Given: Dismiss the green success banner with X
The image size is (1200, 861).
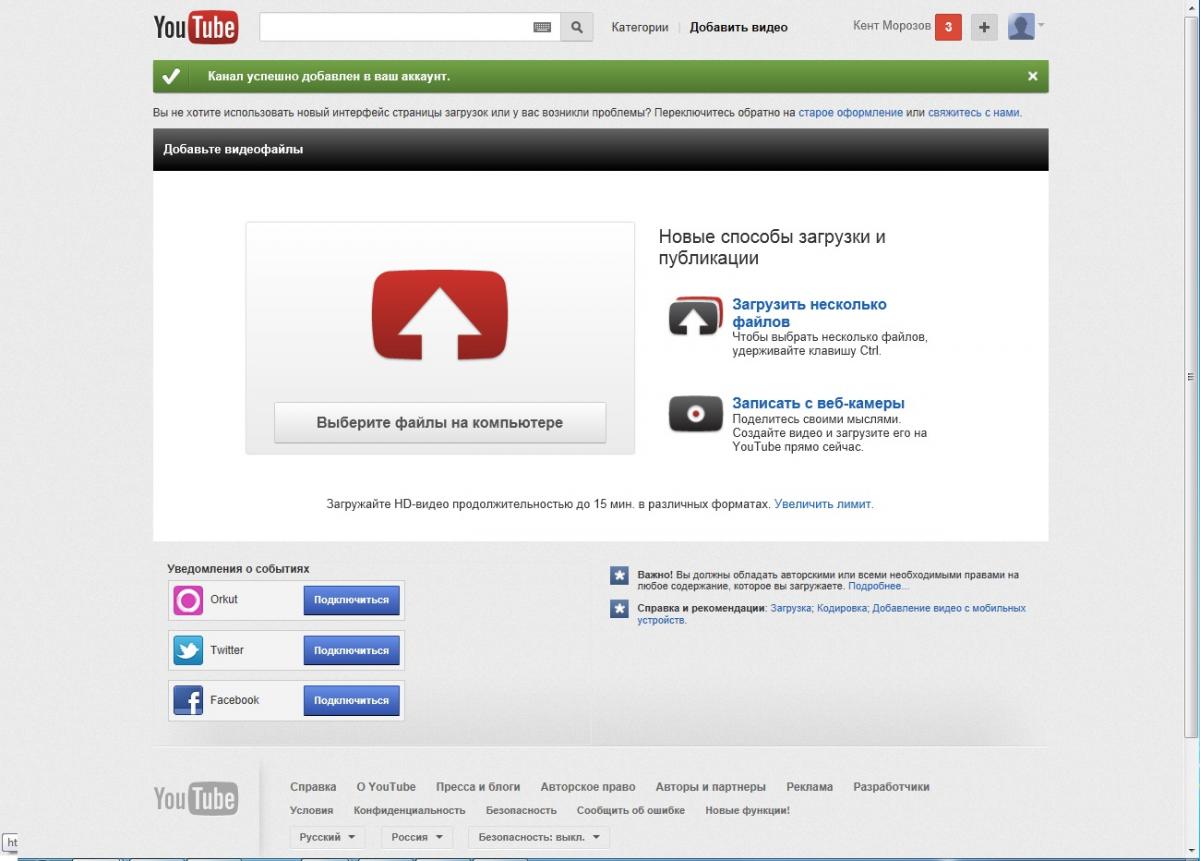Looking at the screenshot, I should pos(1033,76).
